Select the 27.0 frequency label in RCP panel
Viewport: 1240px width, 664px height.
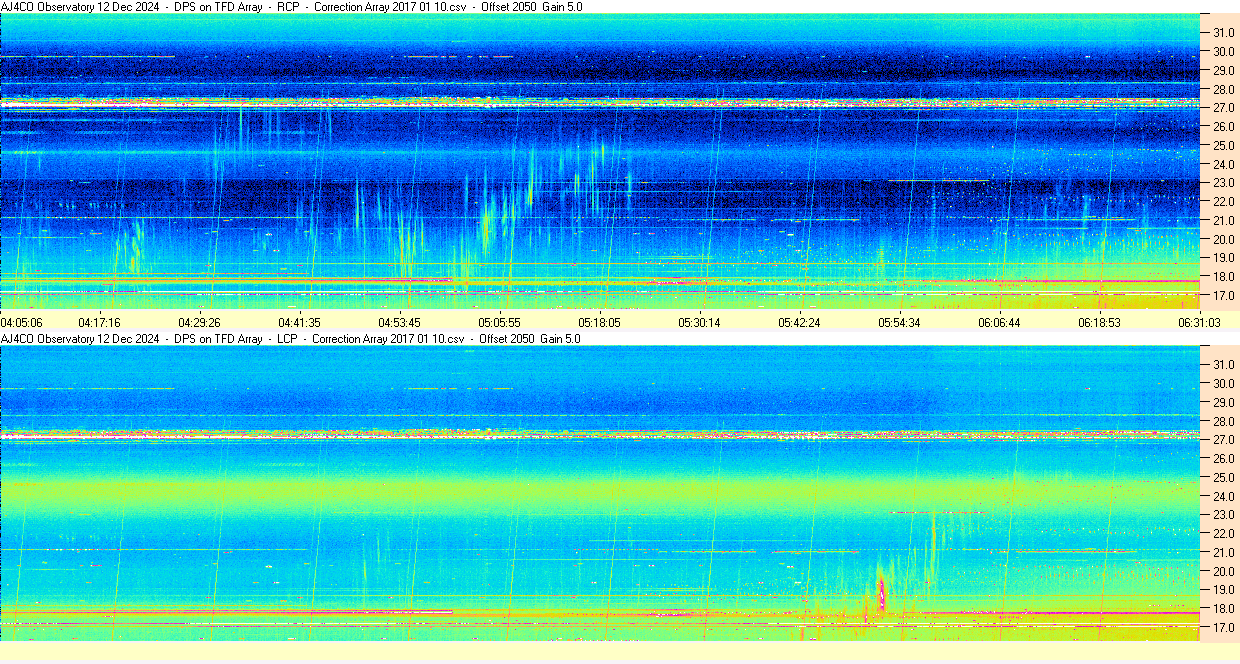click(1224, 108)
